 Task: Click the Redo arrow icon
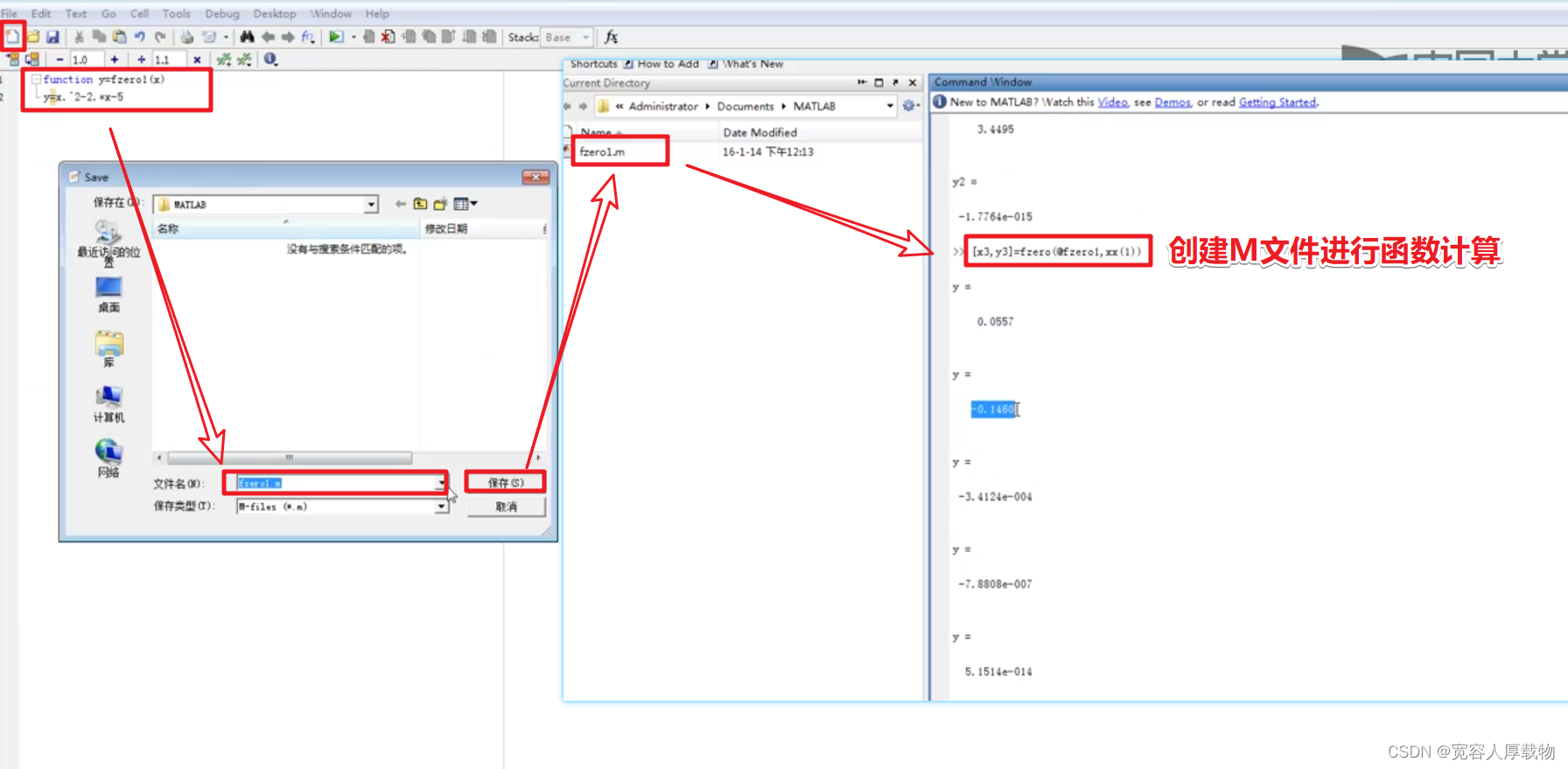160,37
